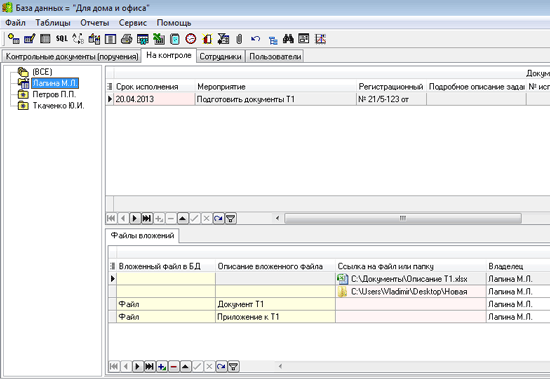Click the upper table horizontal scrollbar thumb
The image size is (550, 379).
point(403,218)
